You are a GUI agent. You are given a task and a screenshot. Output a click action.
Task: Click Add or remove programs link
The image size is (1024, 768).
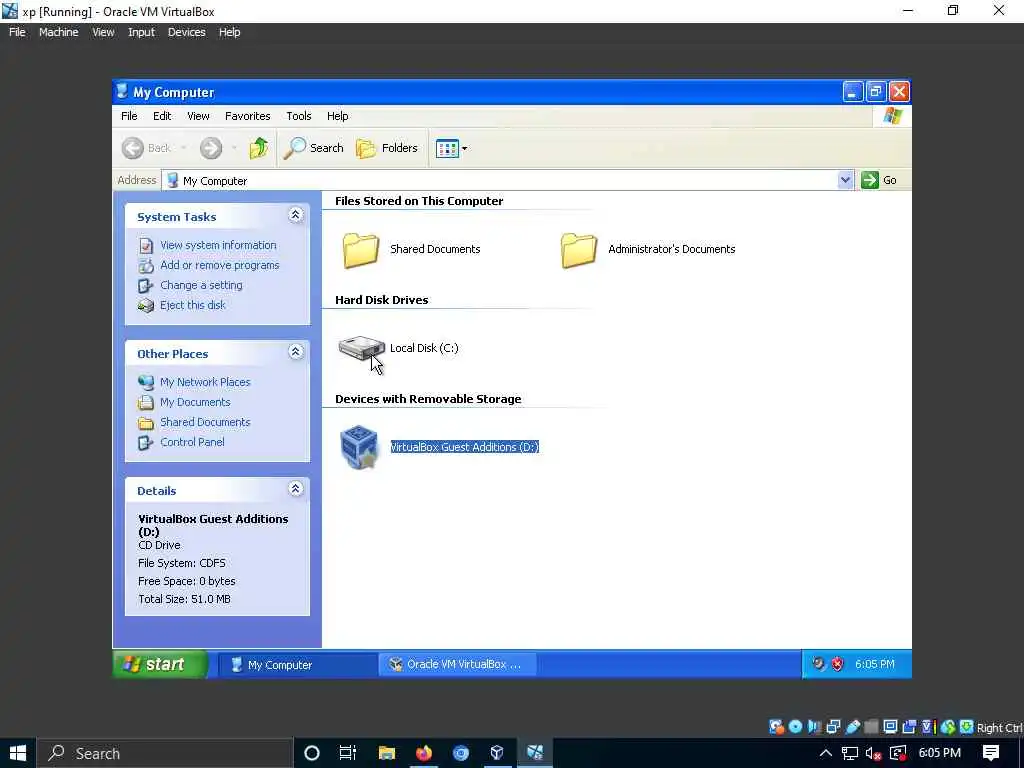(x=219, y=265)
